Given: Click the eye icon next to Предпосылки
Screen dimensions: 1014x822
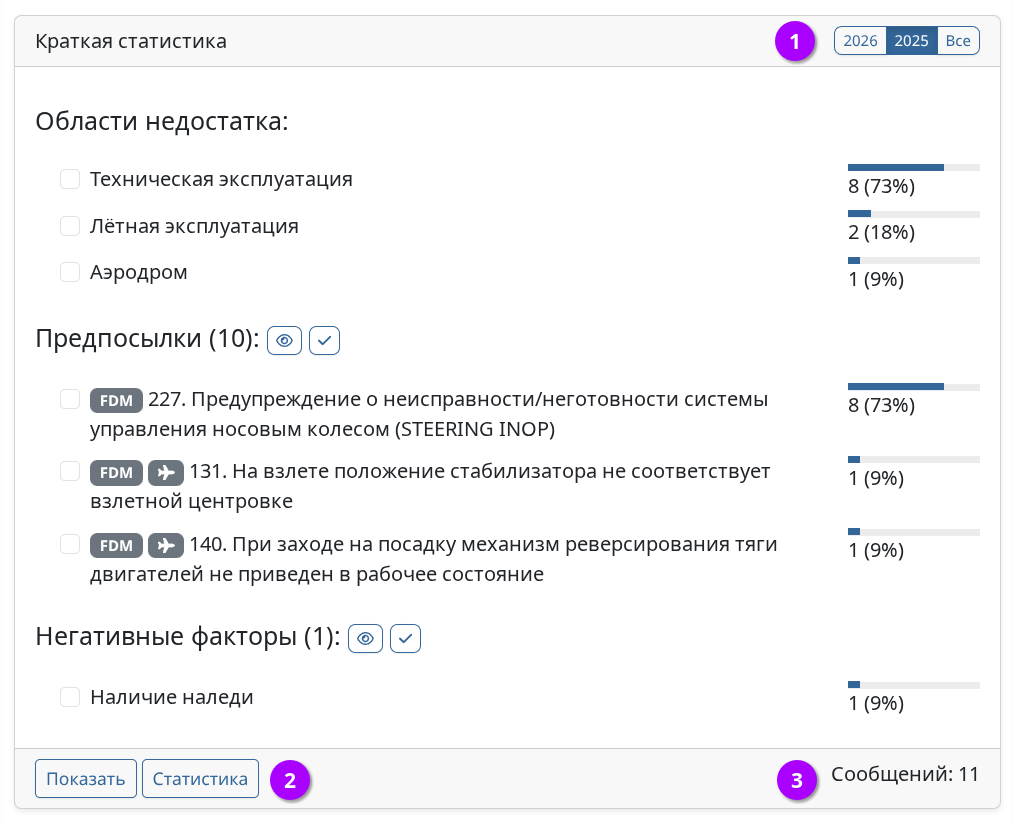Looking at the screenshot, I should coord(285,341).
